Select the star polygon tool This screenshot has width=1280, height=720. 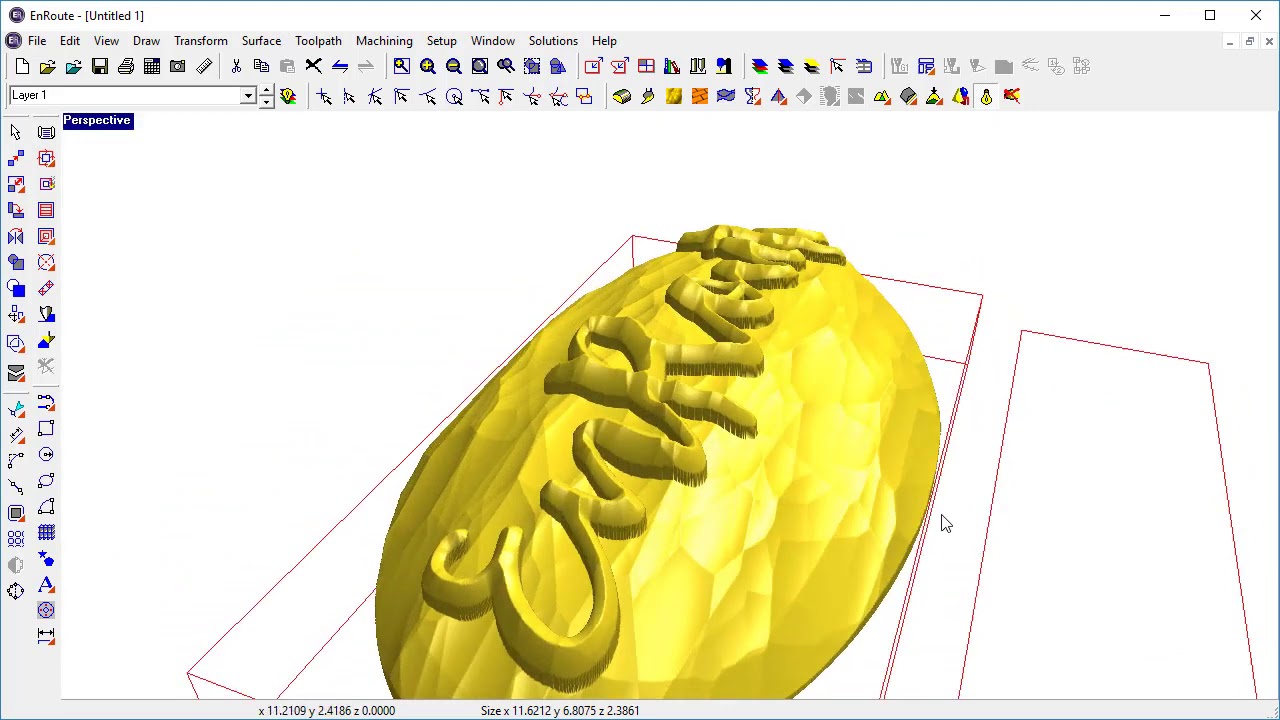[46, 559]
